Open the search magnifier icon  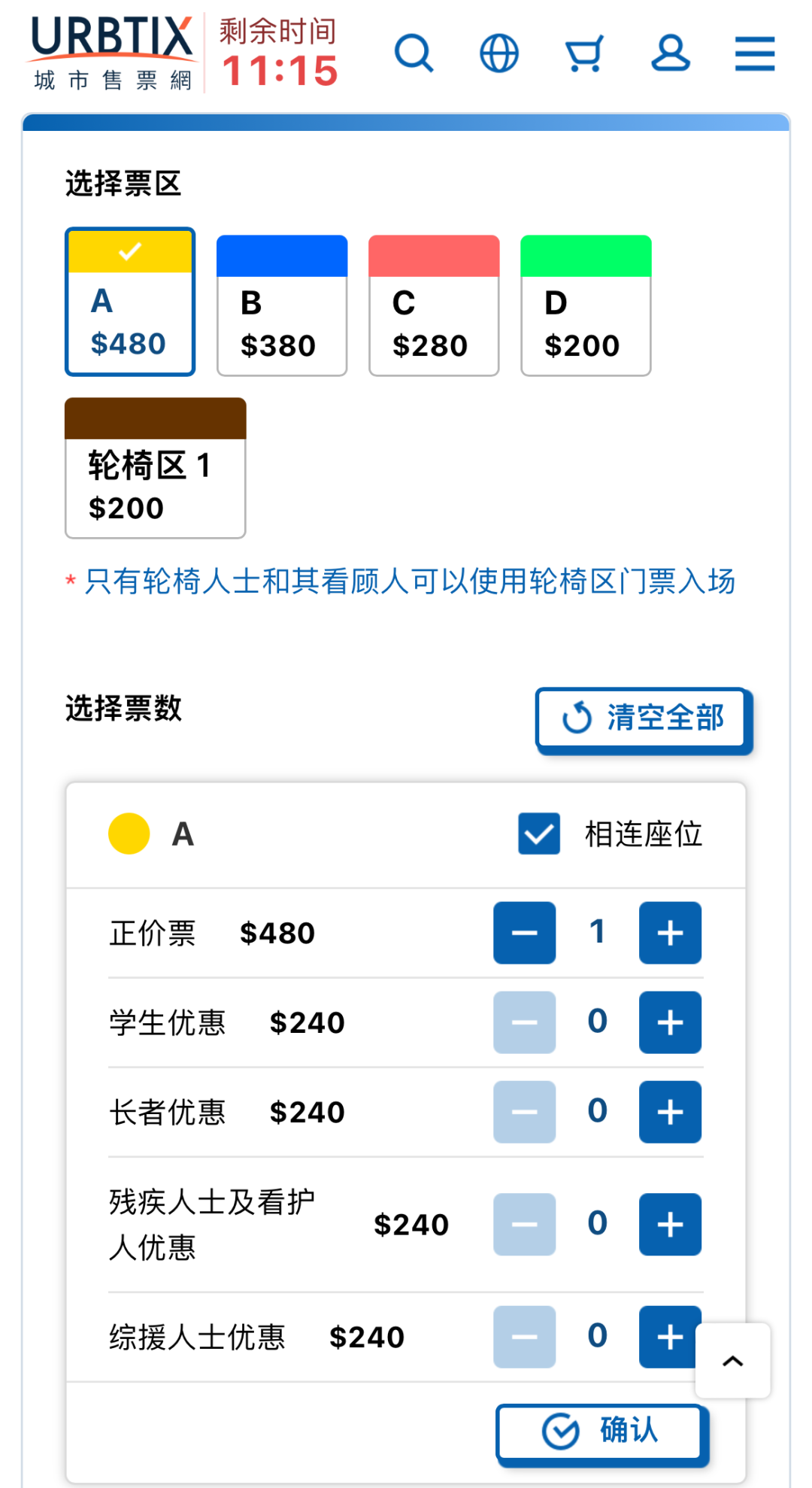tap(414, 53)
